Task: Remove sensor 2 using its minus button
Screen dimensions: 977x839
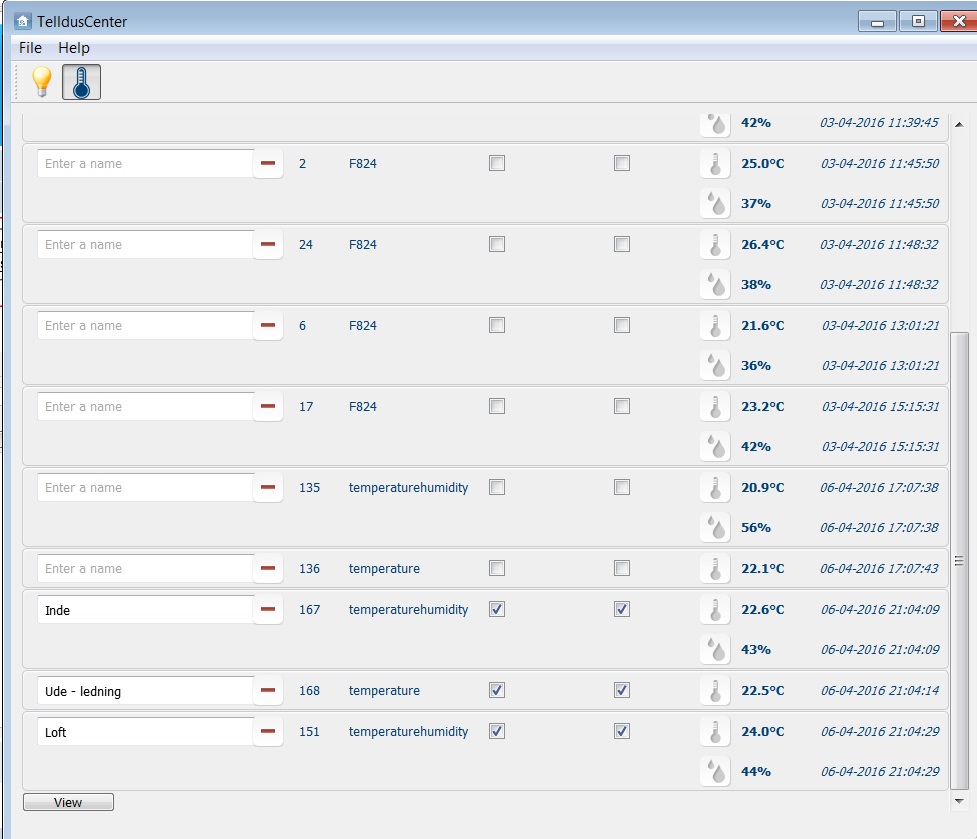Action: pyautogui.click(x=268, y=163)
